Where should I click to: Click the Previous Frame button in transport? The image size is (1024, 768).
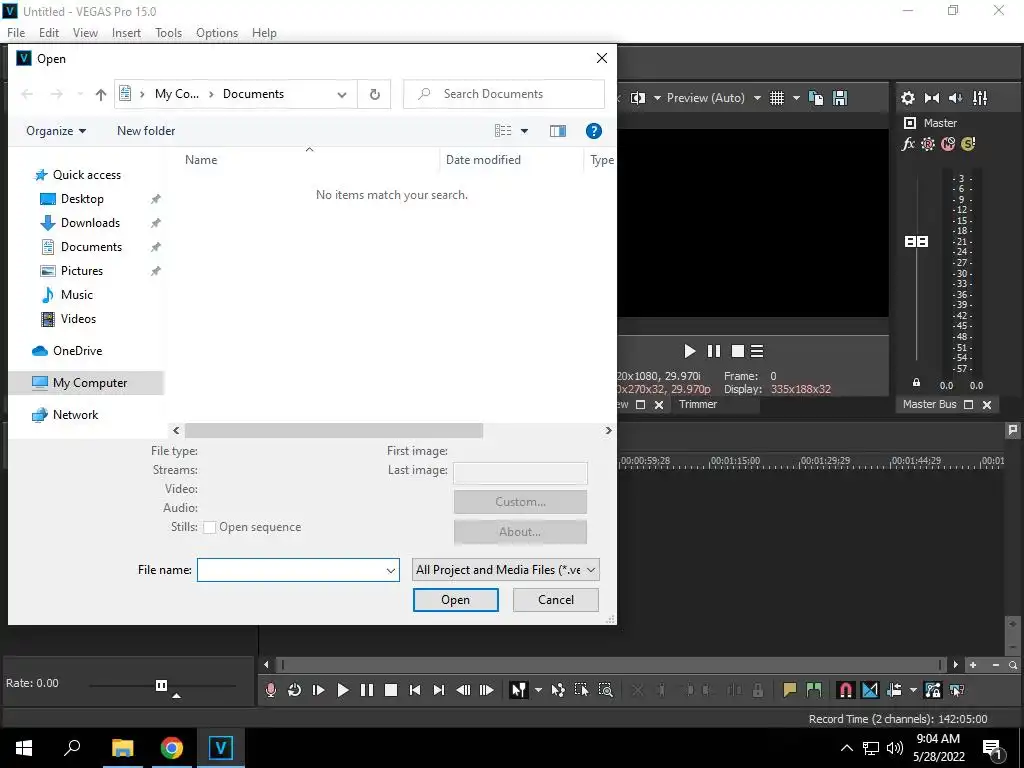463,690
